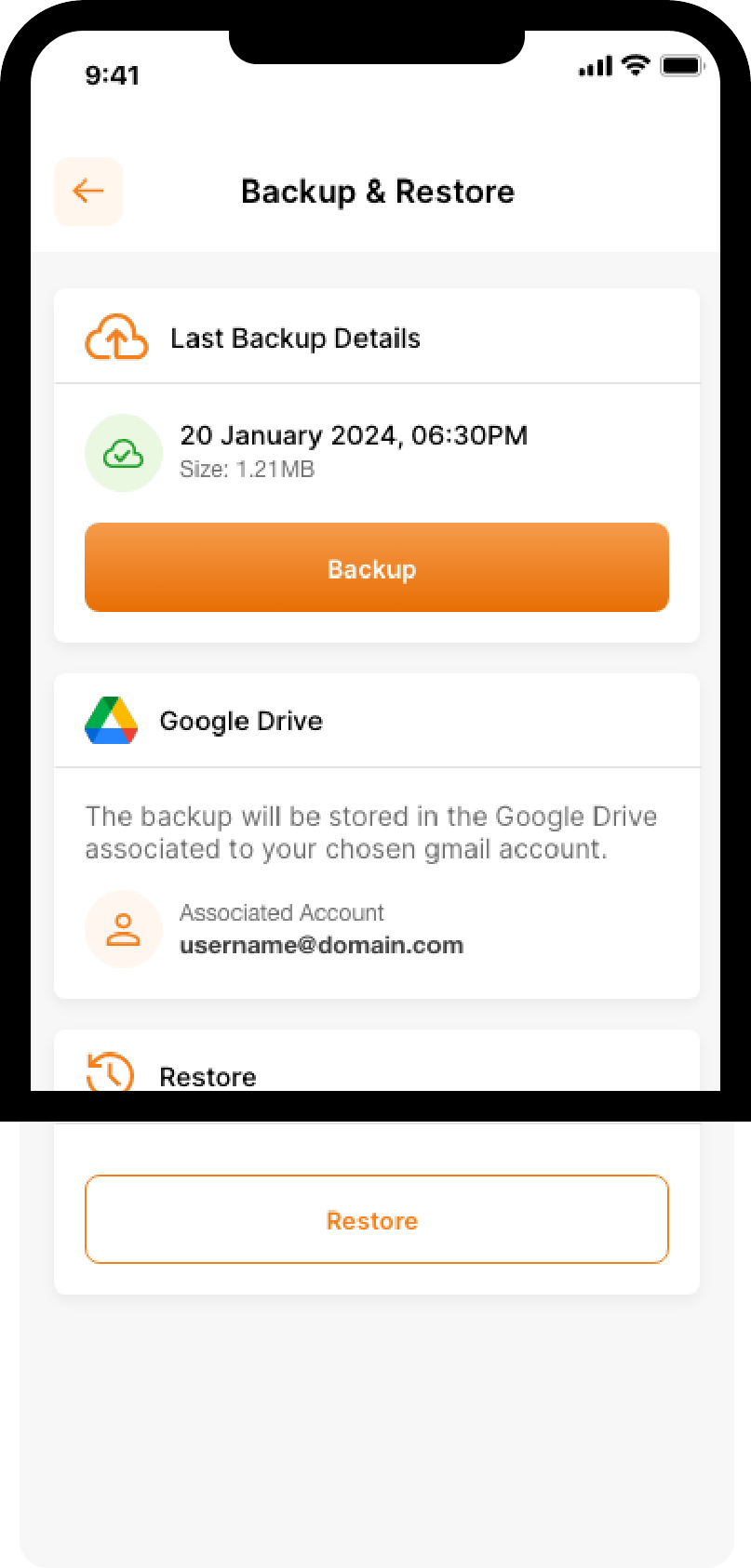Tap the cellular signal bars icon
The height and width of the screenshot is (1568, 751).
[596, 67]
